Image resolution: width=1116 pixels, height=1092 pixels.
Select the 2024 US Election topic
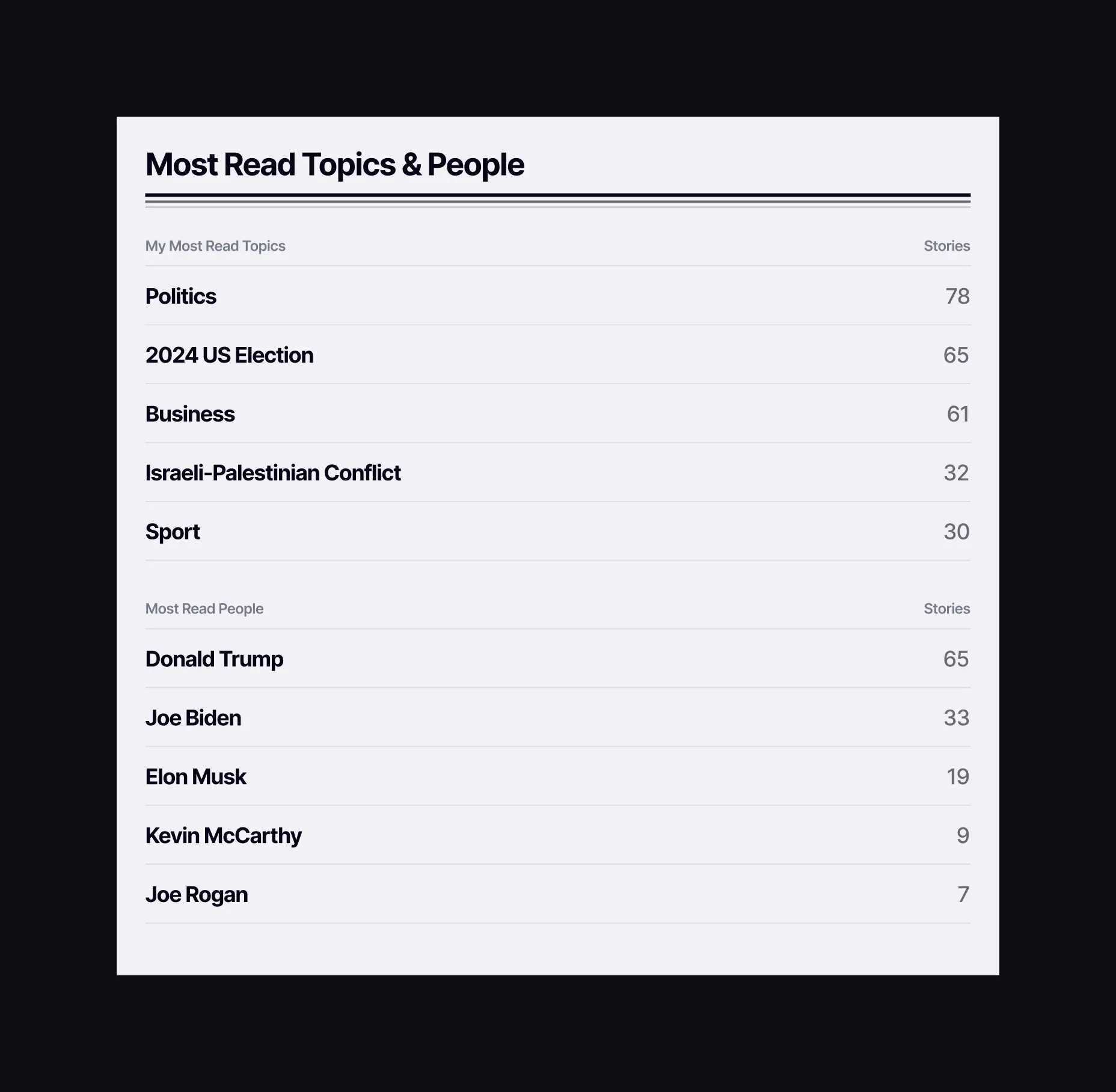[557, 355]
